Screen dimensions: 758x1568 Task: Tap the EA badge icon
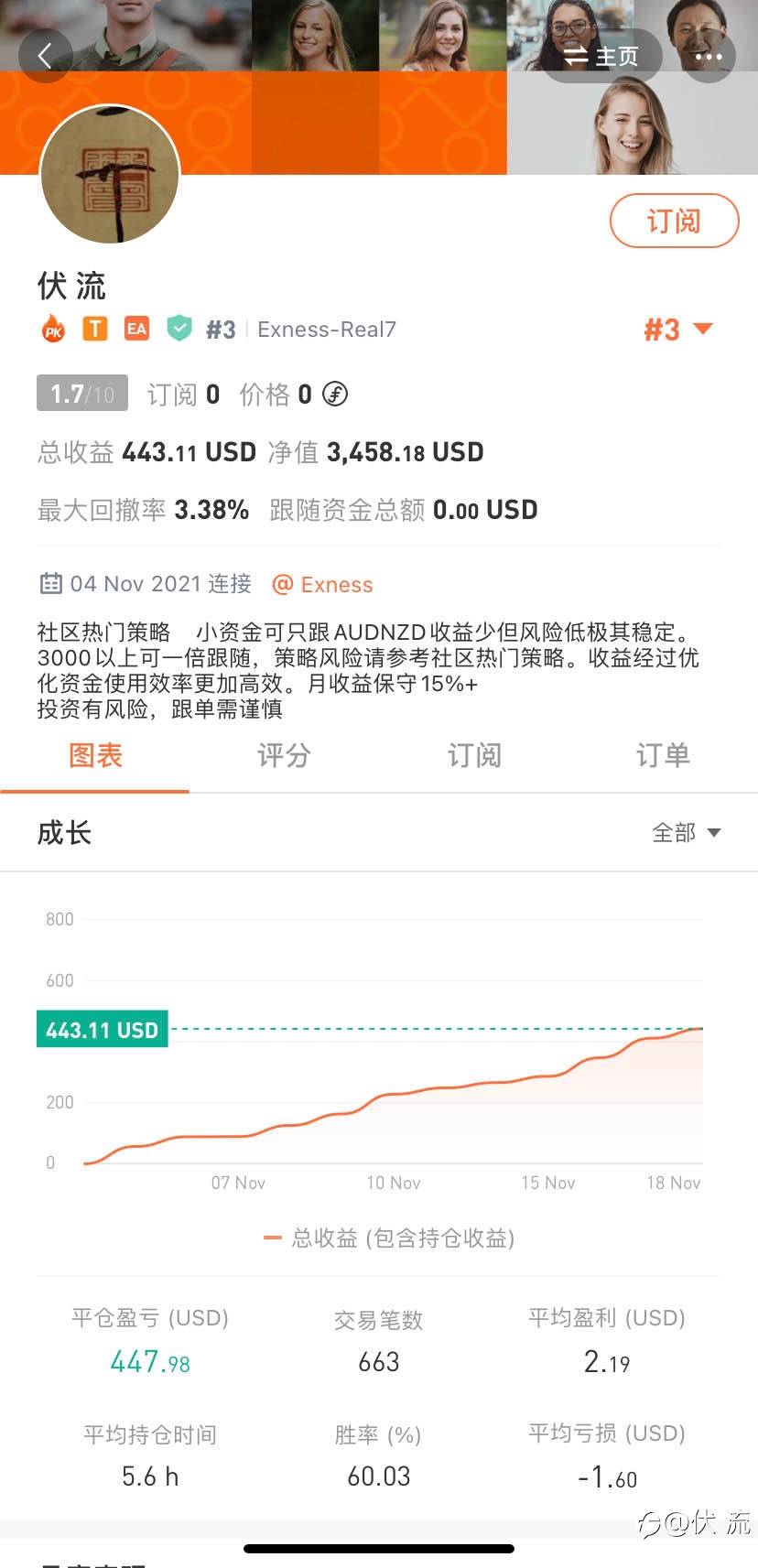click(x=136, y=329)
